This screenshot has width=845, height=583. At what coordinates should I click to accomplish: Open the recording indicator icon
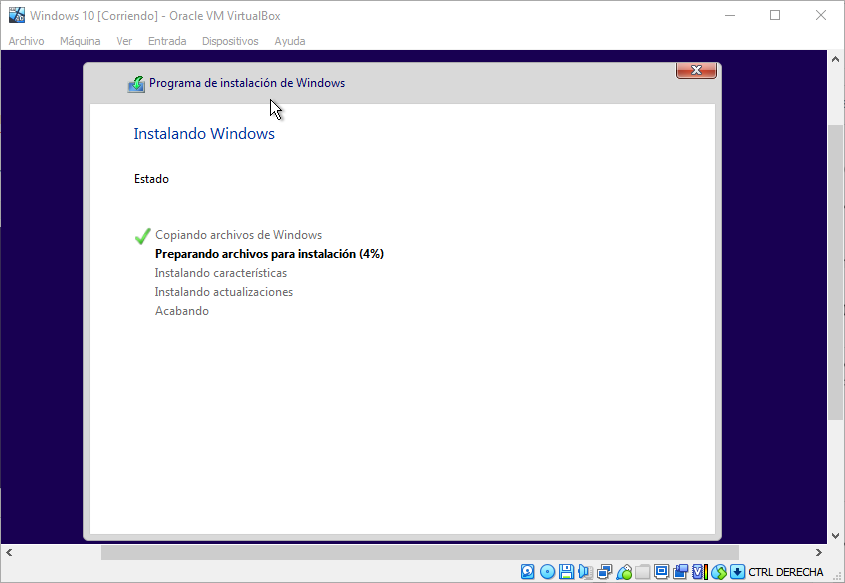point(681,572)
